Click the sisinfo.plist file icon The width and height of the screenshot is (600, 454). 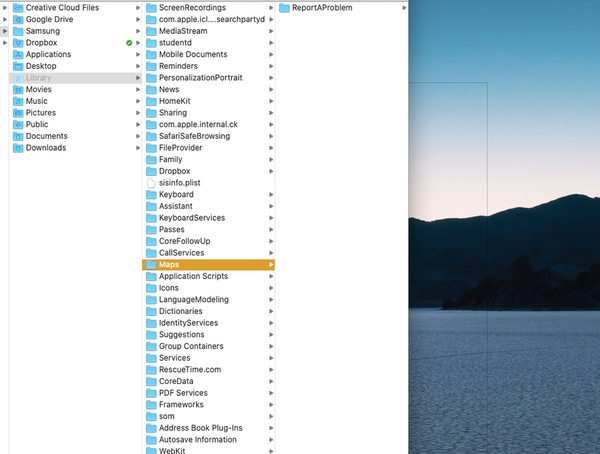tap(151, 183)
